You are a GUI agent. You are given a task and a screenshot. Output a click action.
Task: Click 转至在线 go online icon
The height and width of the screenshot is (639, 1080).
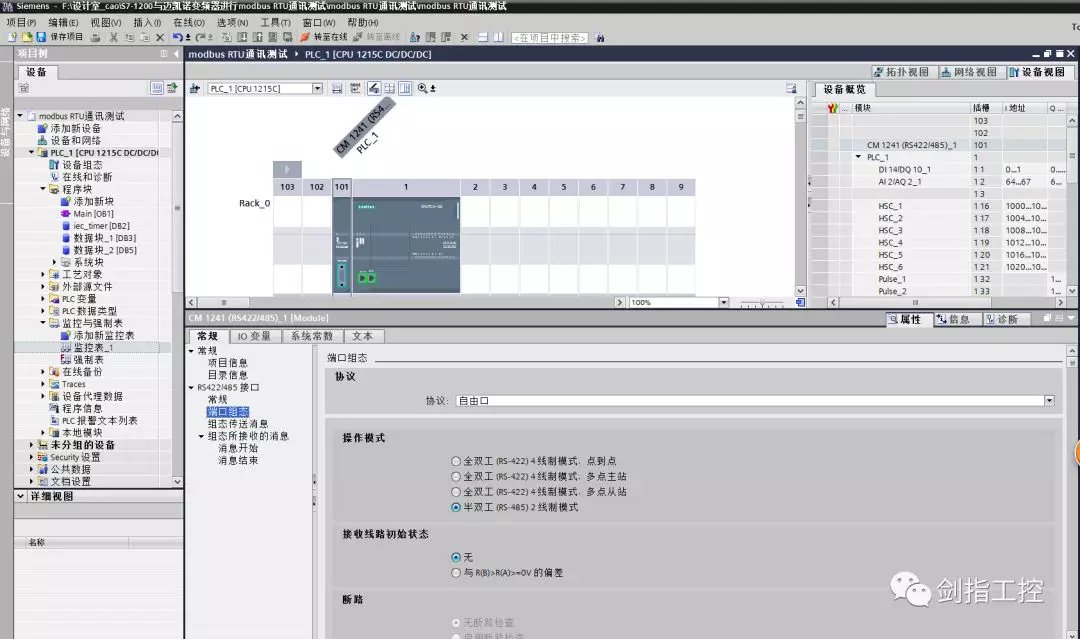(x=323, y=37)
